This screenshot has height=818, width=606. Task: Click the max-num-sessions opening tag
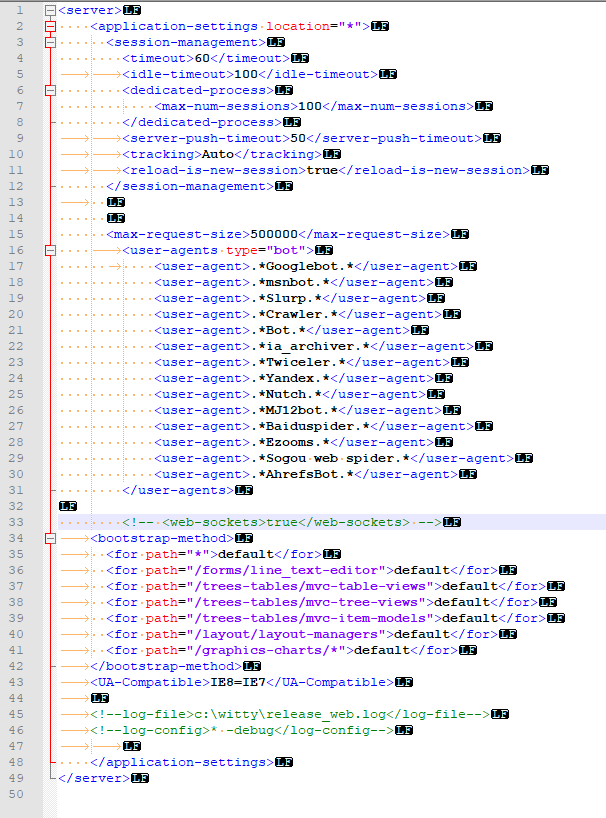coord(226,106)
